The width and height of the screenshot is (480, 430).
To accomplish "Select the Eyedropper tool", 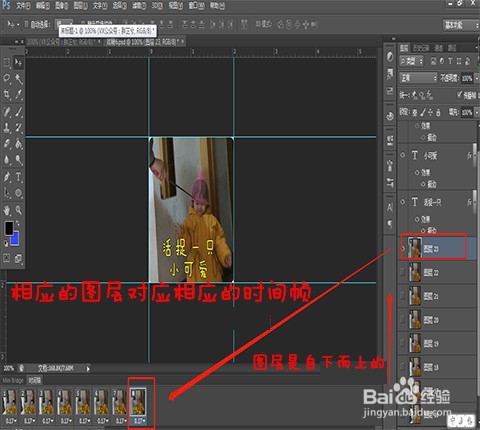I will click(x=18, y=95).
